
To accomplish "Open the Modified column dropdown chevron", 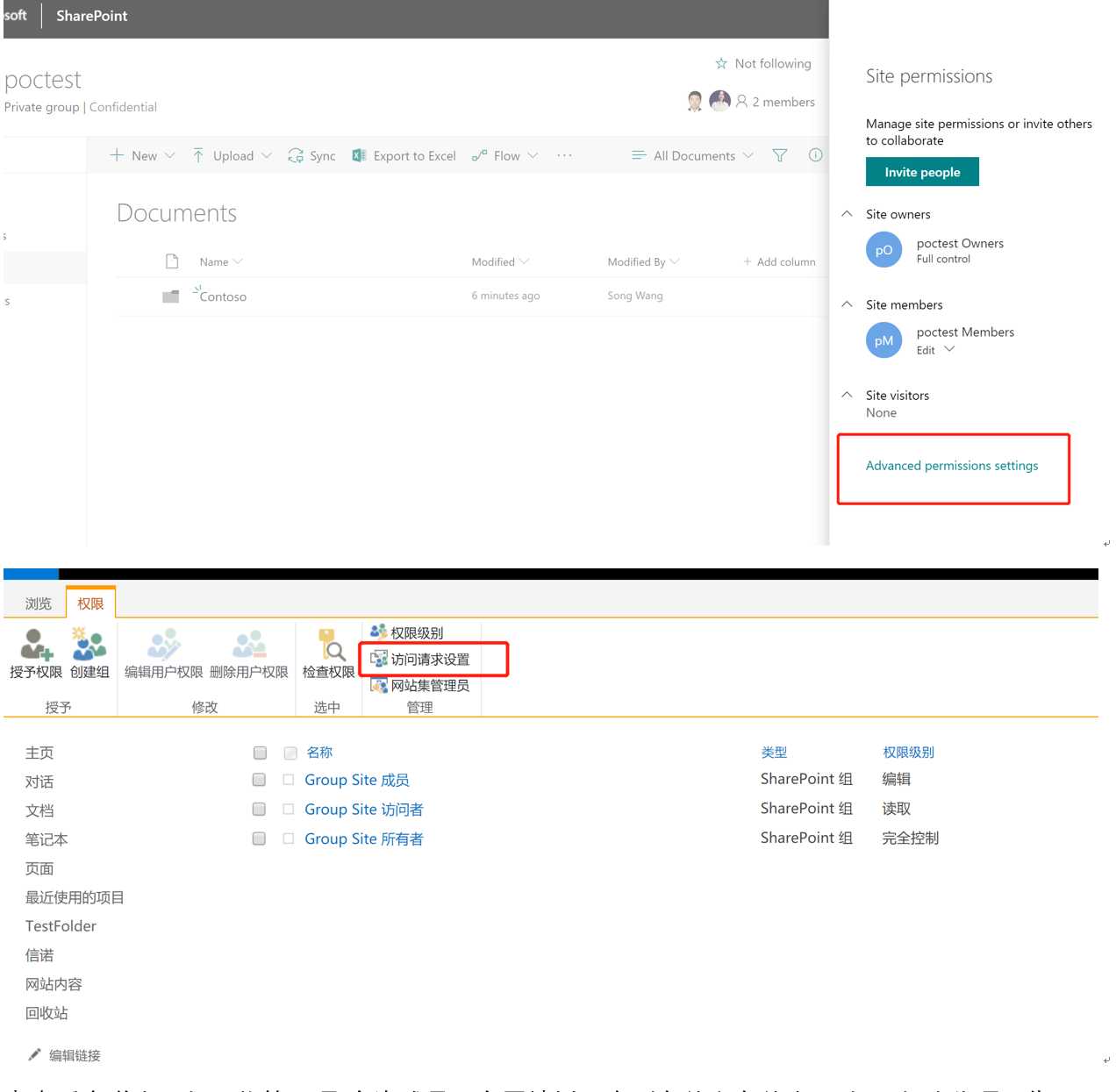I will (x=525, y=261).
